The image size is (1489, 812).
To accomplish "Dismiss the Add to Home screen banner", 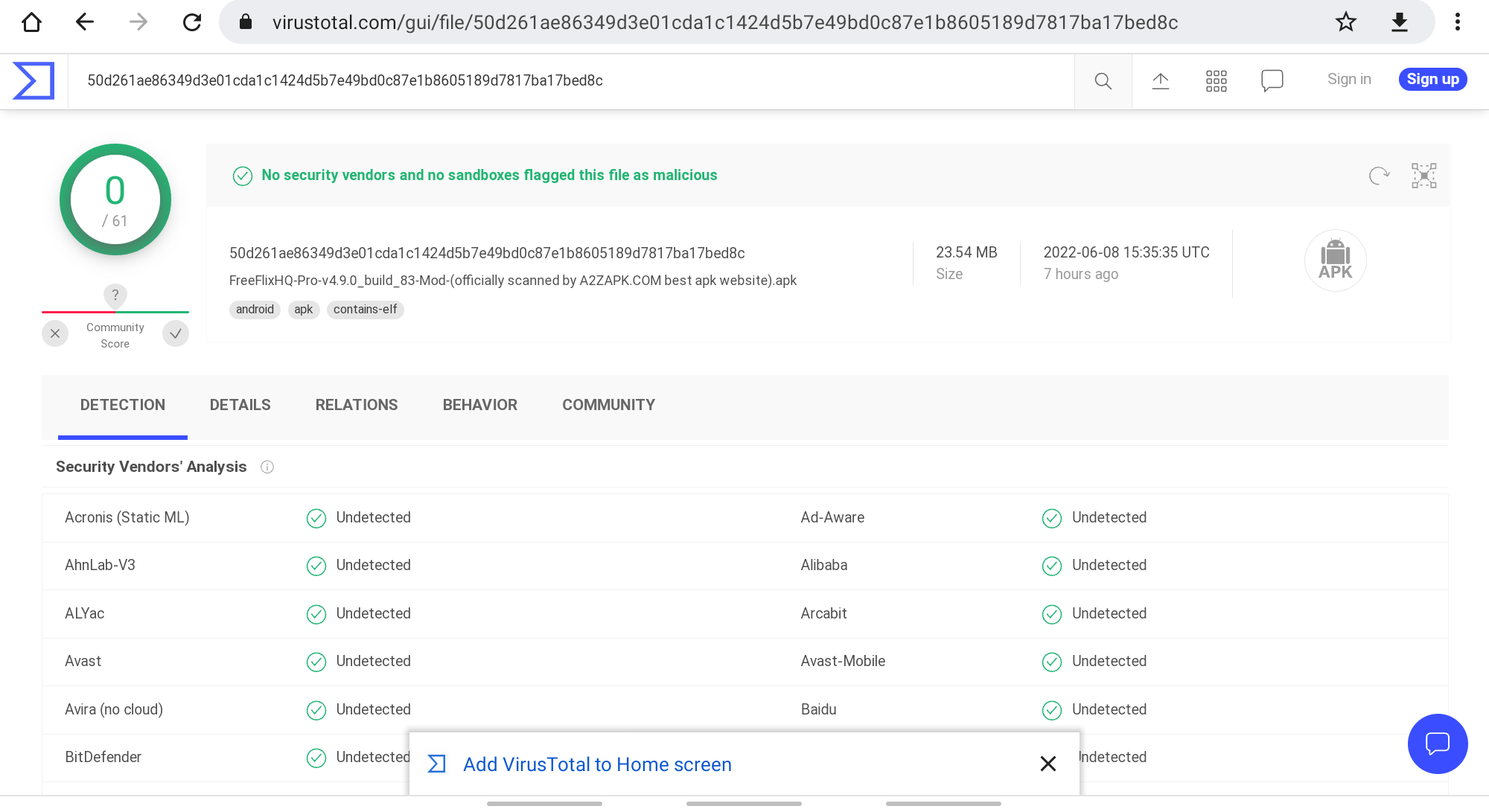I will (1048, 764).
